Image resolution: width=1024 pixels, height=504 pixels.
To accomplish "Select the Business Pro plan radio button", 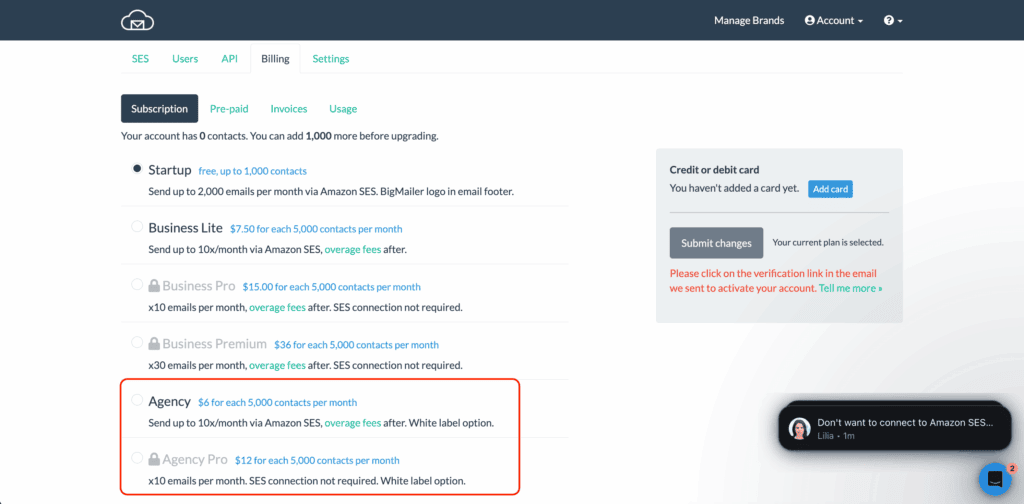I will 136,285.
